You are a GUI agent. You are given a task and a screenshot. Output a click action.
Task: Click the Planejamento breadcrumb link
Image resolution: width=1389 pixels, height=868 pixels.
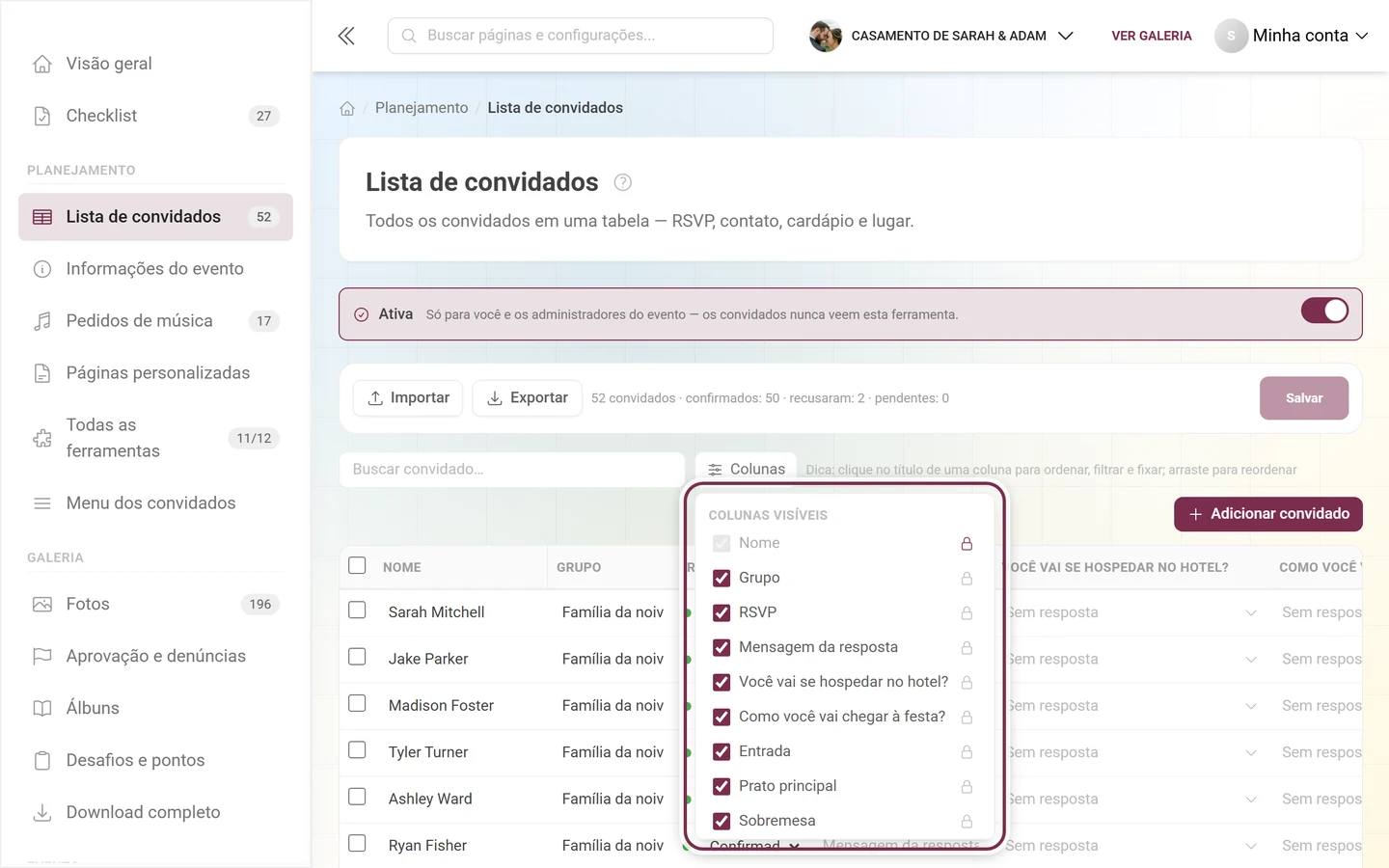tap(422, 108)
